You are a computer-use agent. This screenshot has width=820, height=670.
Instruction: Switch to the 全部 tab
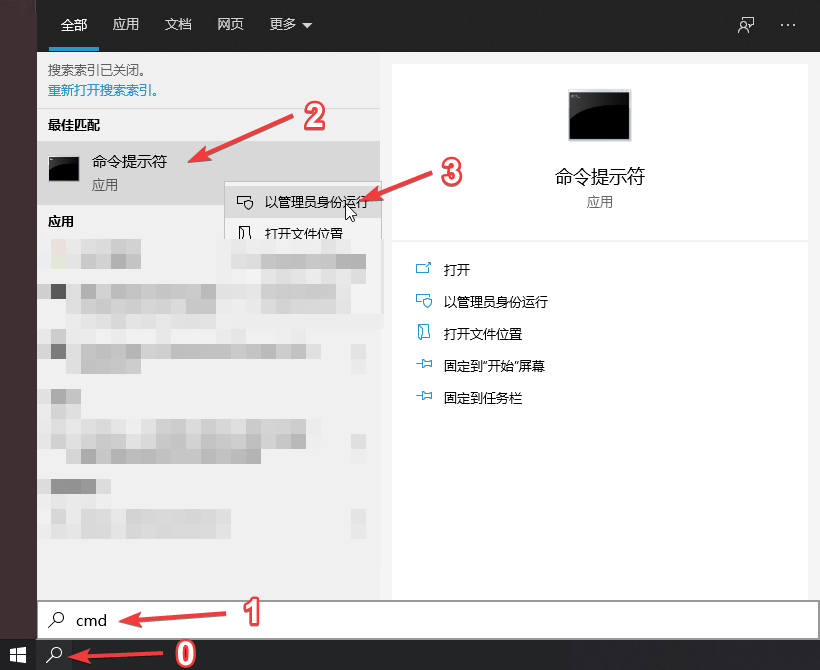[74, 25]
